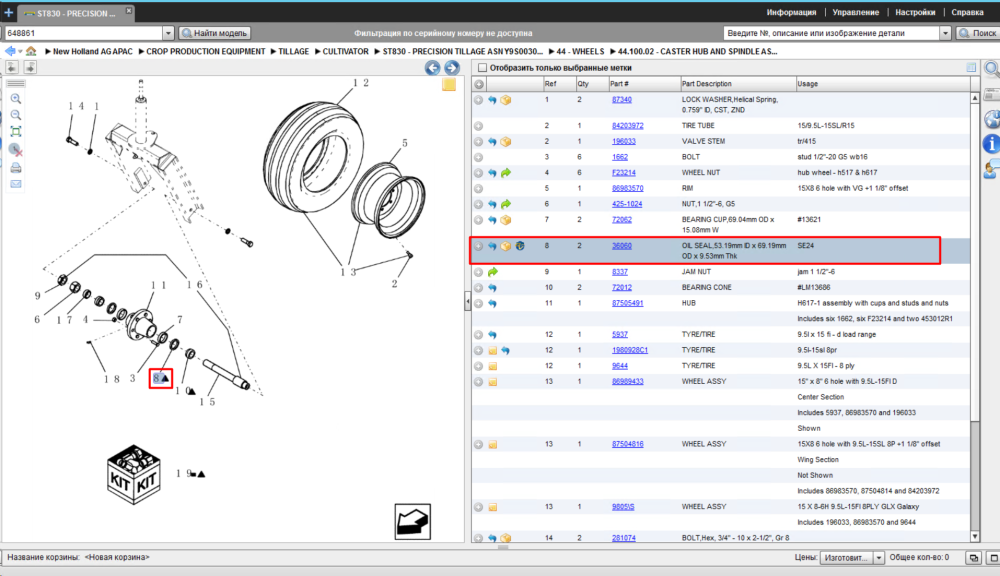Click into the serial number input field
Screen dimensions: 1000x576
click(84, 33)
